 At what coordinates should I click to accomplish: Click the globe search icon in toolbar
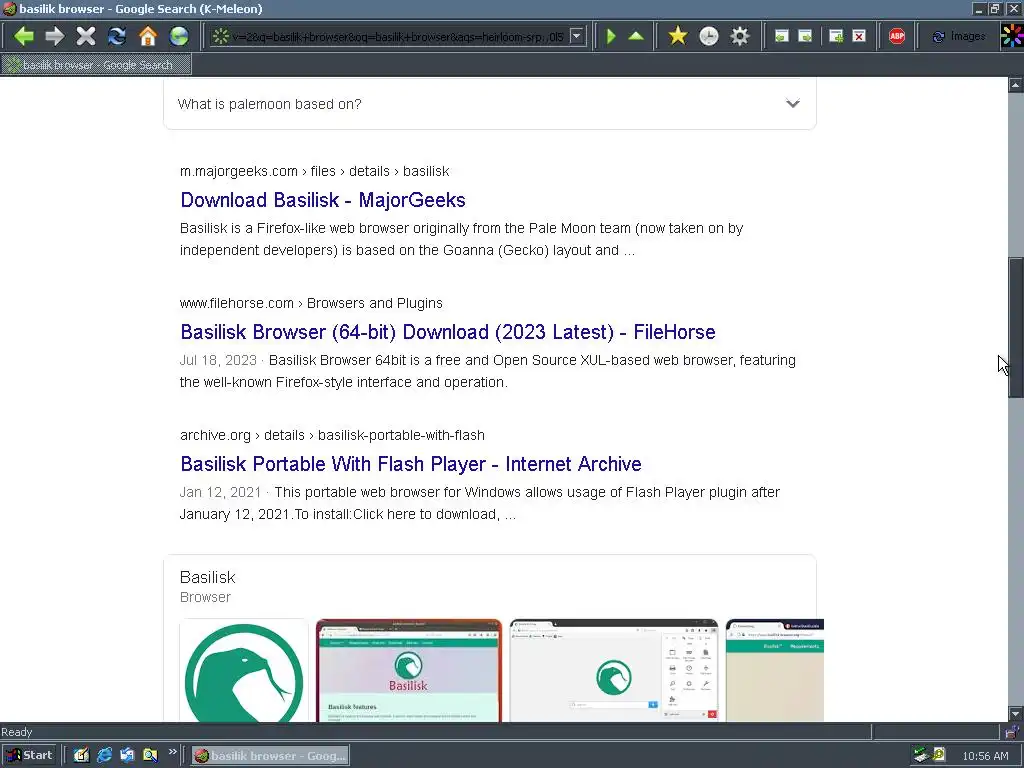[178, 36]
